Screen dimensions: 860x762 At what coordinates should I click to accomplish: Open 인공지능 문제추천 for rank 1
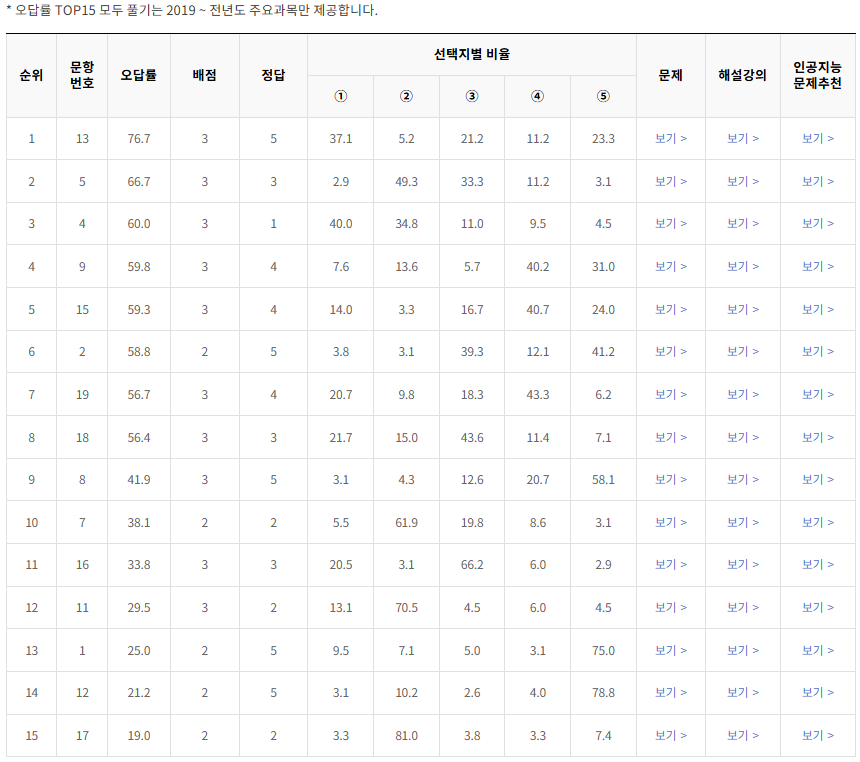[819, 138]
